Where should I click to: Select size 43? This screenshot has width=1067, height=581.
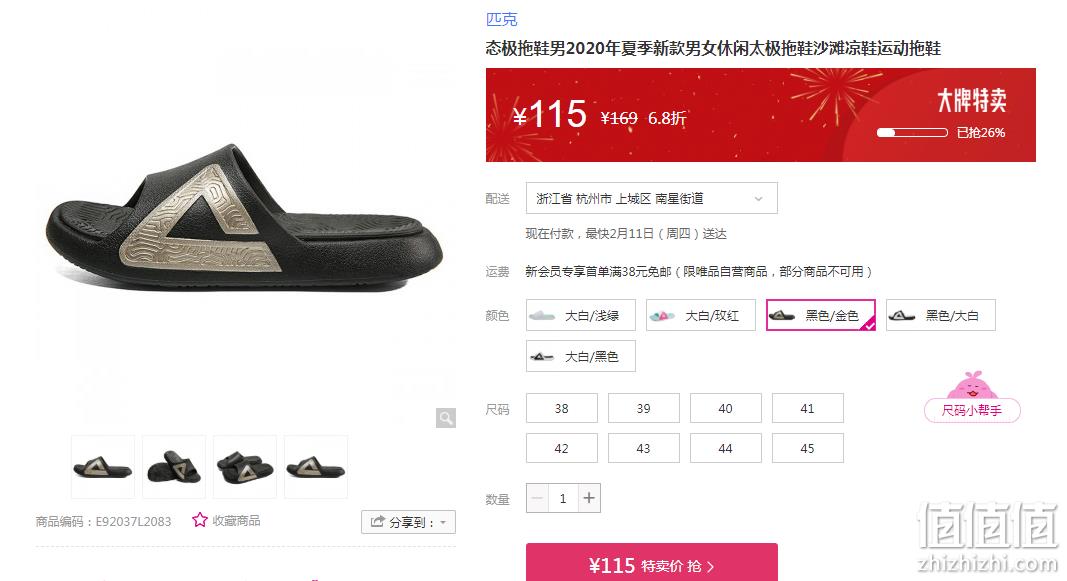[x=644, y=448]
